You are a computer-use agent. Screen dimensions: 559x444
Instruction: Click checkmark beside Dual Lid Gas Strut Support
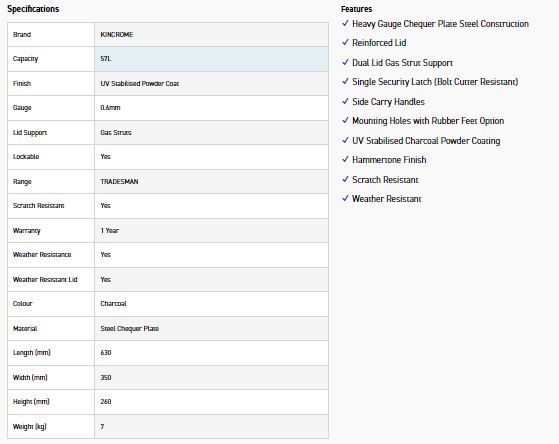(x=345, y=62)
